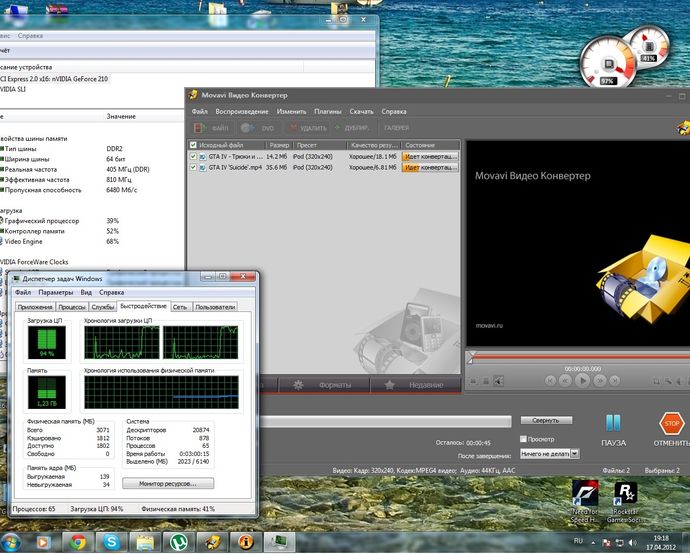Click the mute speaker icon under preview
The height and width of the screenshot is (554, 690).
[498, 381]
